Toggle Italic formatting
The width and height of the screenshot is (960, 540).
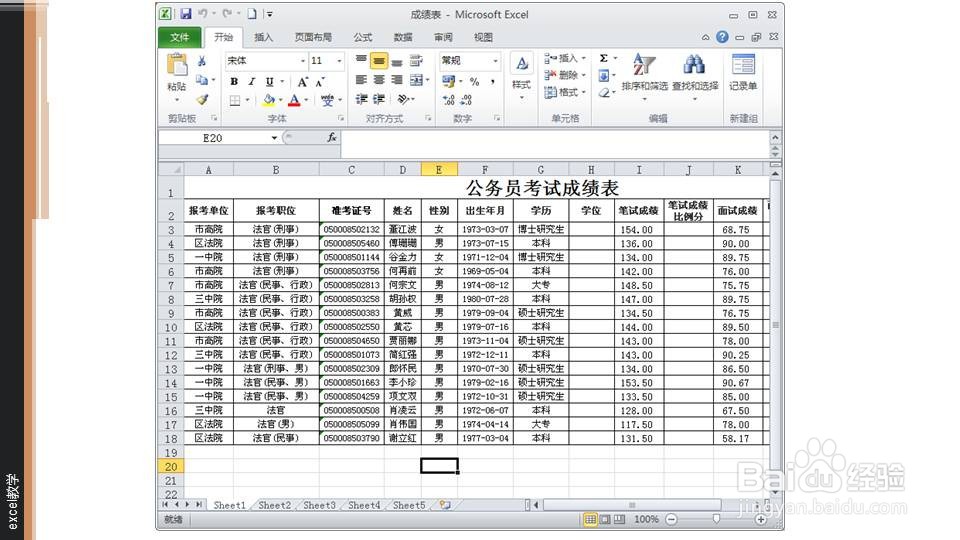(251, 81)
